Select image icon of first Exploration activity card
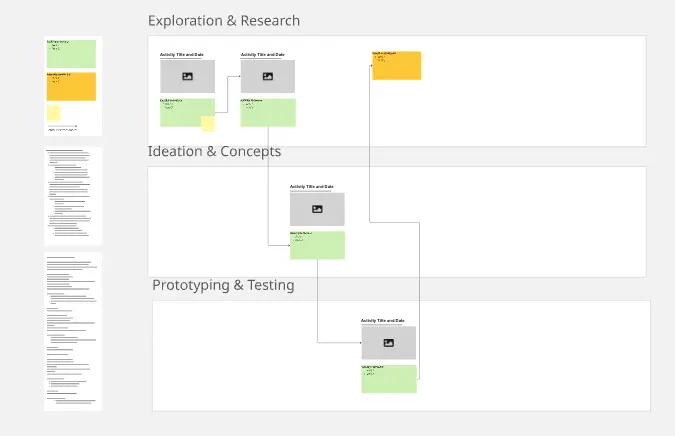 (187, 76)
